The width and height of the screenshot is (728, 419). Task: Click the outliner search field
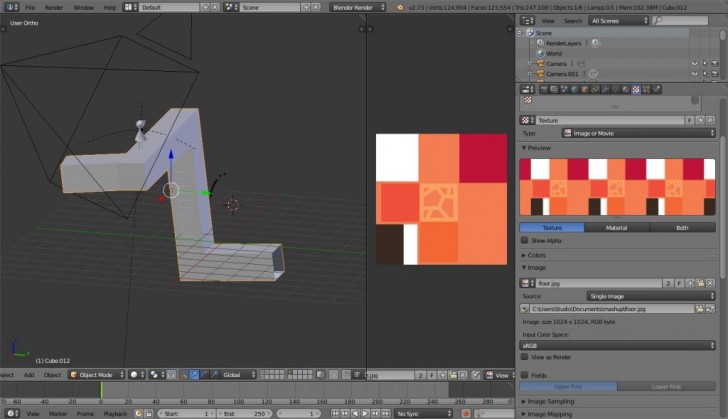coord(680,20)
